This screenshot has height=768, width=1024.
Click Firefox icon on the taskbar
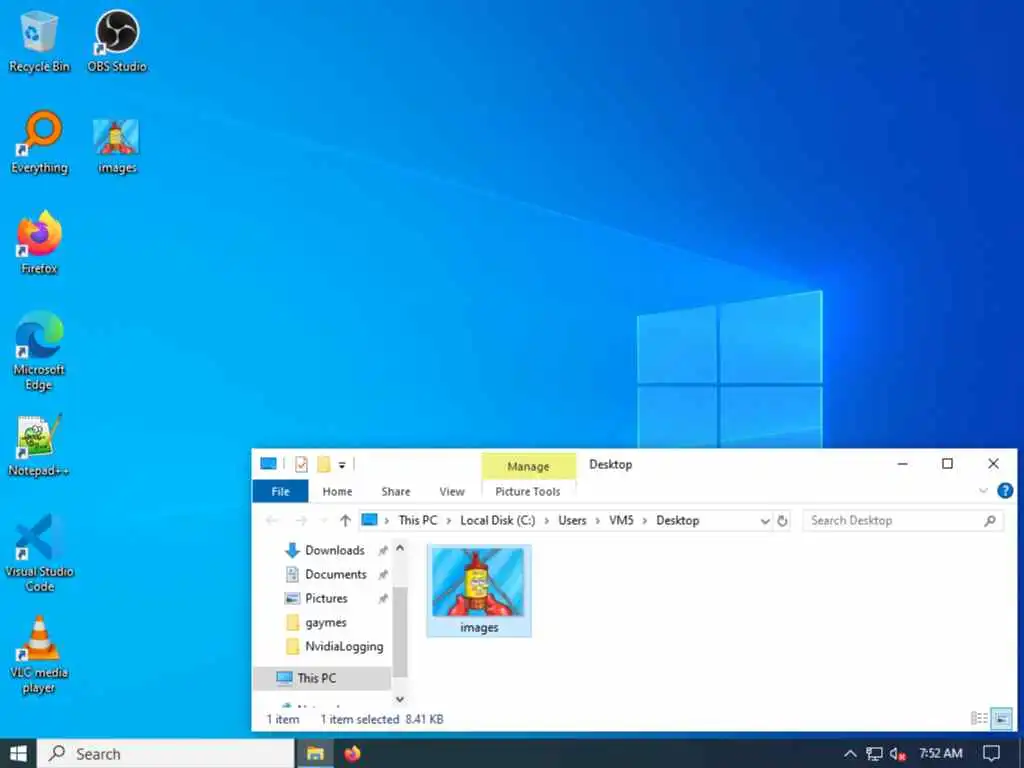point(353,754)
